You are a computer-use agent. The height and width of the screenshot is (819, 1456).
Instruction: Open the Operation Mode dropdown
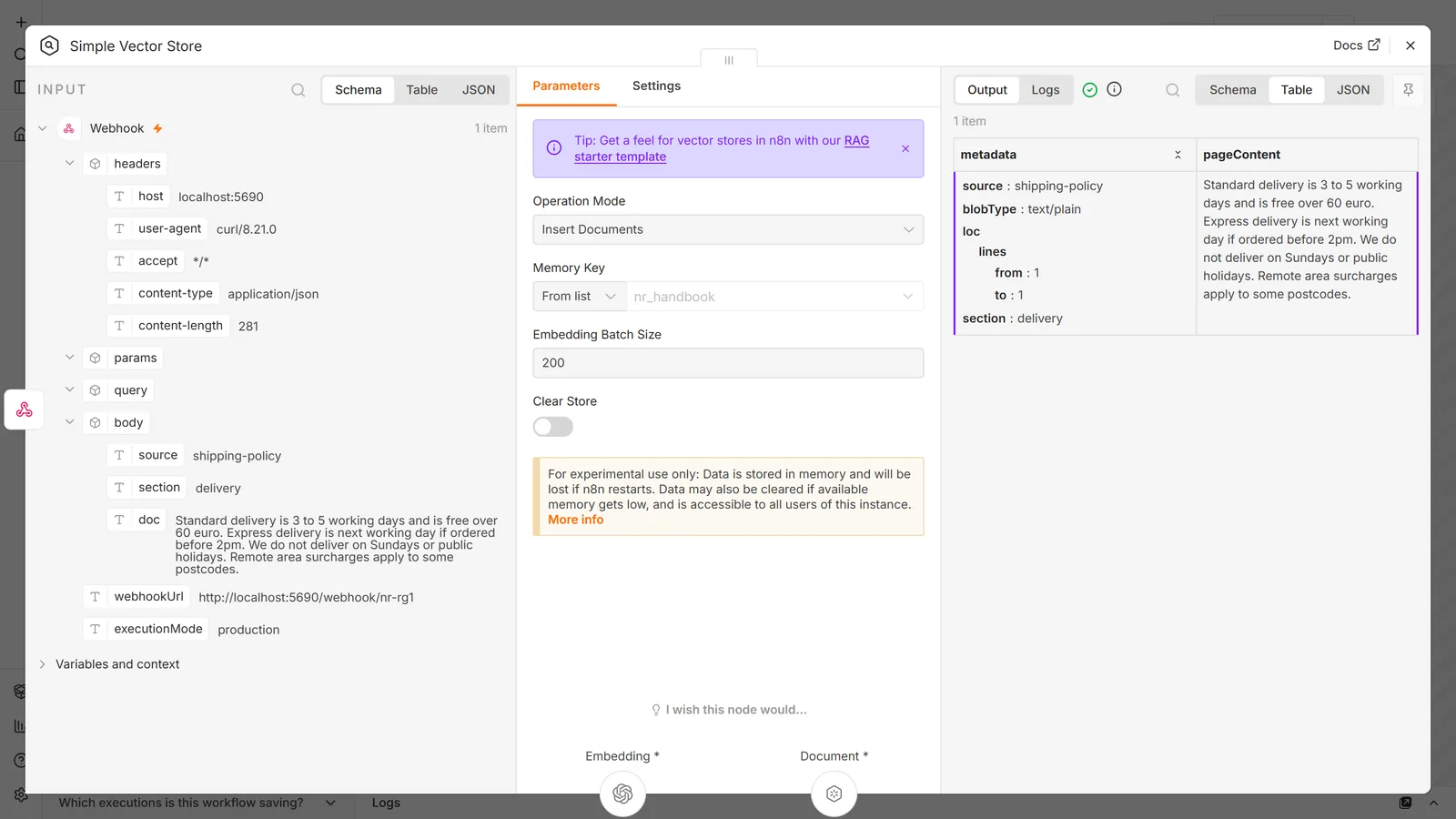pos(728,229)
